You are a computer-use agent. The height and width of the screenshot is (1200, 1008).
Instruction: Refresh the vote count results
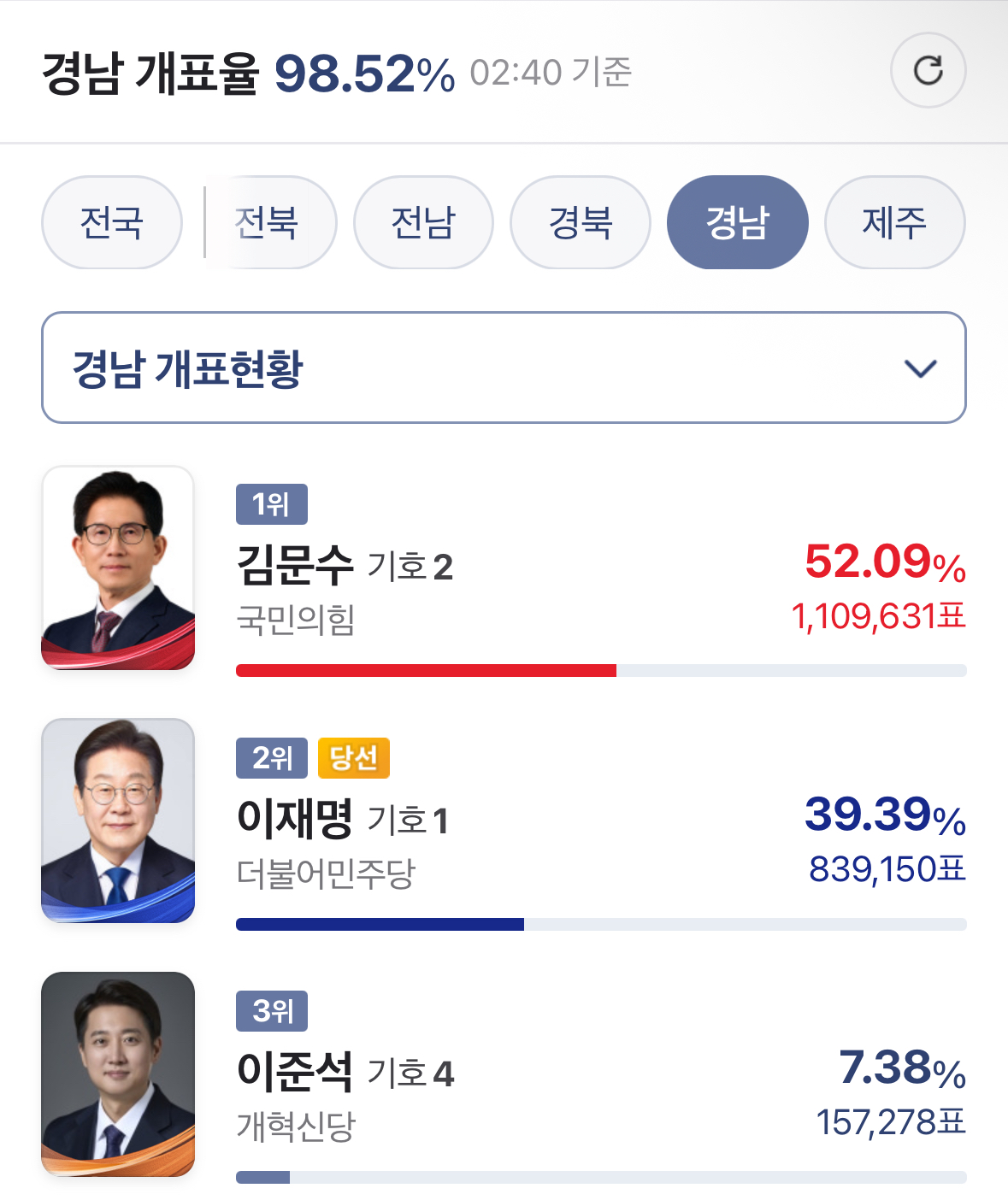pyautogui.click(x=928, y=70)
